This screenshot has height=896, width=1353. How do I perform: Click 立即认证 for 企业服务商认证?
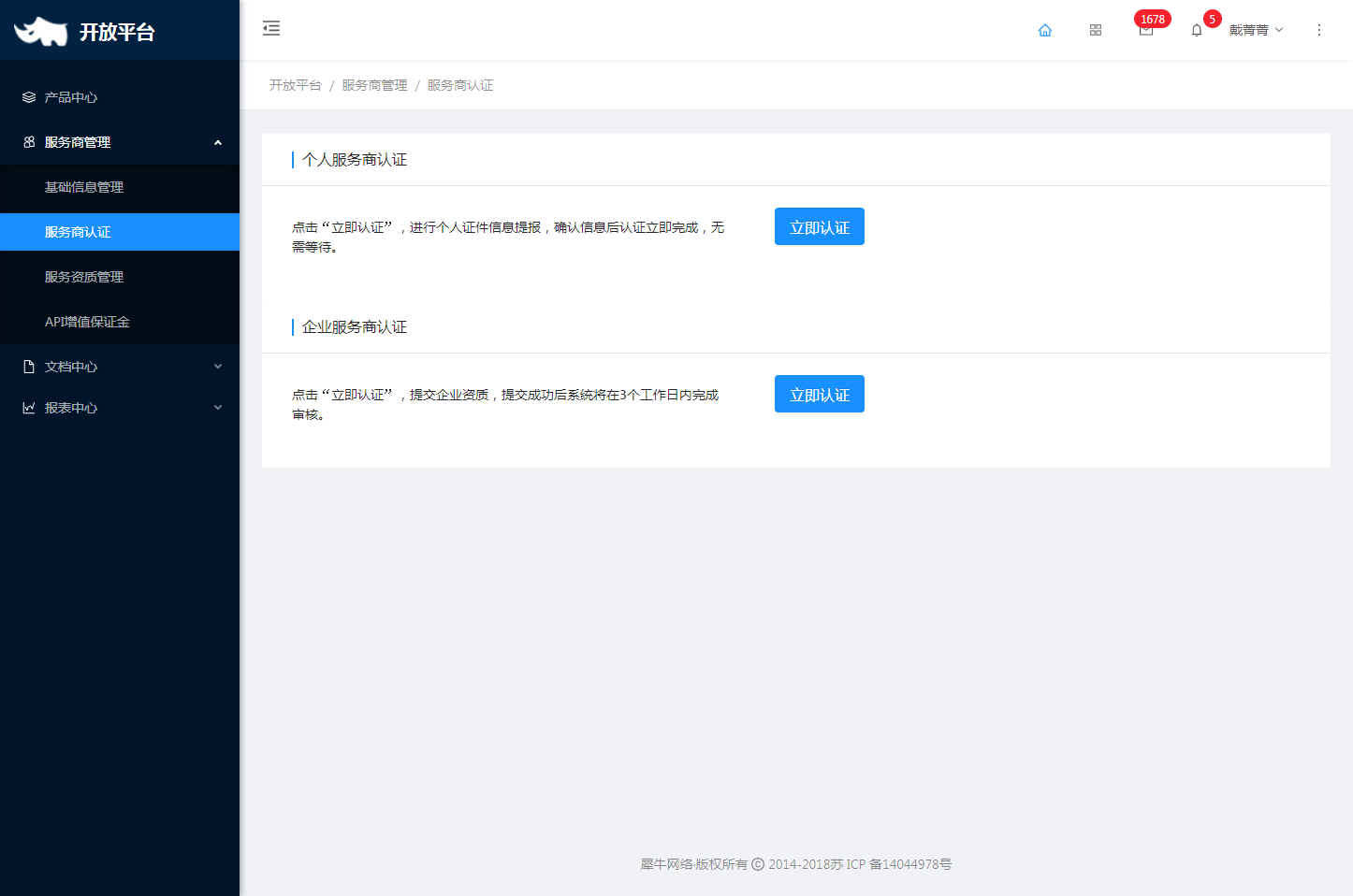(820, 394)
